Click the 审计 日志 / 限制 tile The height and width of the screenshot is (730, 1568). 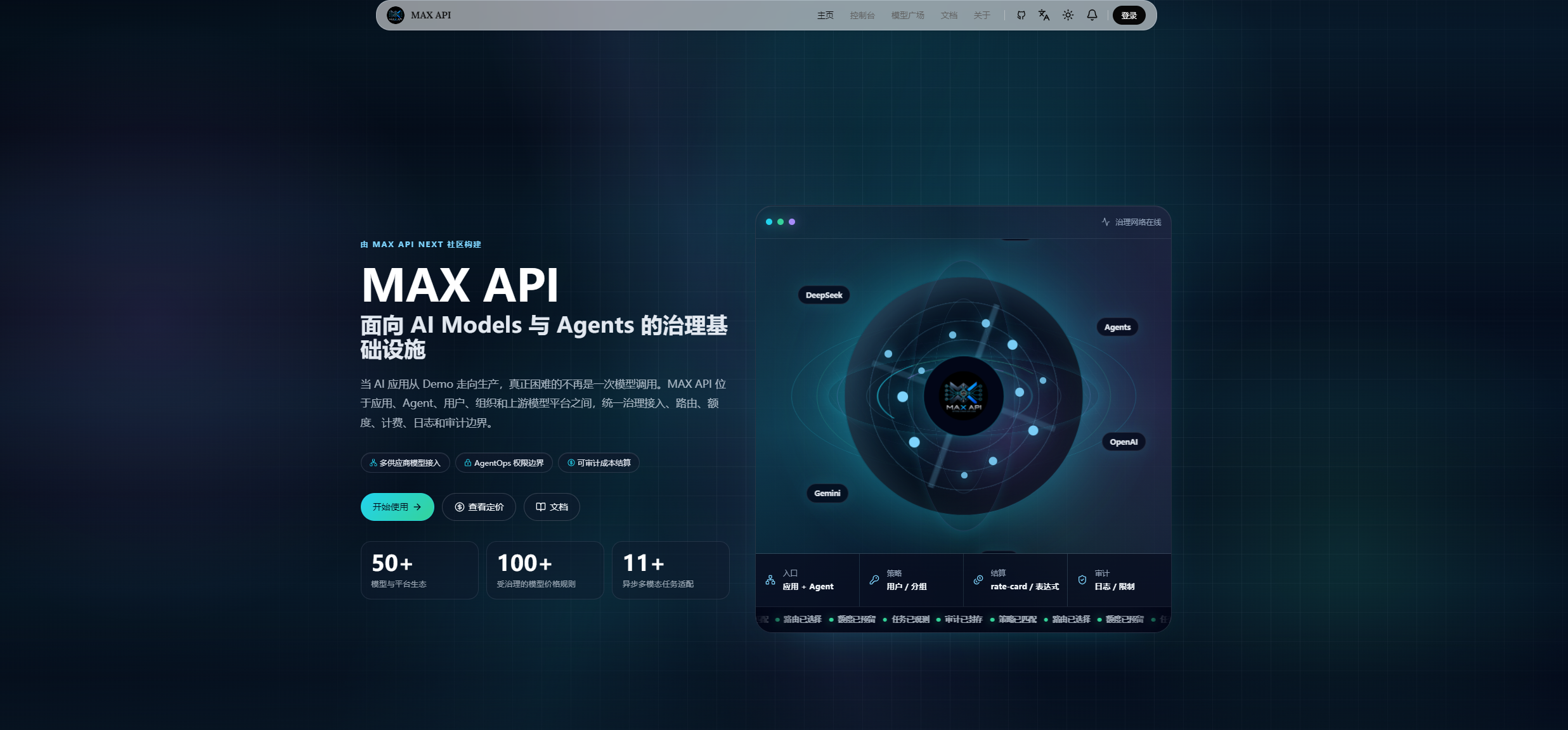(x=1119, y=580)
